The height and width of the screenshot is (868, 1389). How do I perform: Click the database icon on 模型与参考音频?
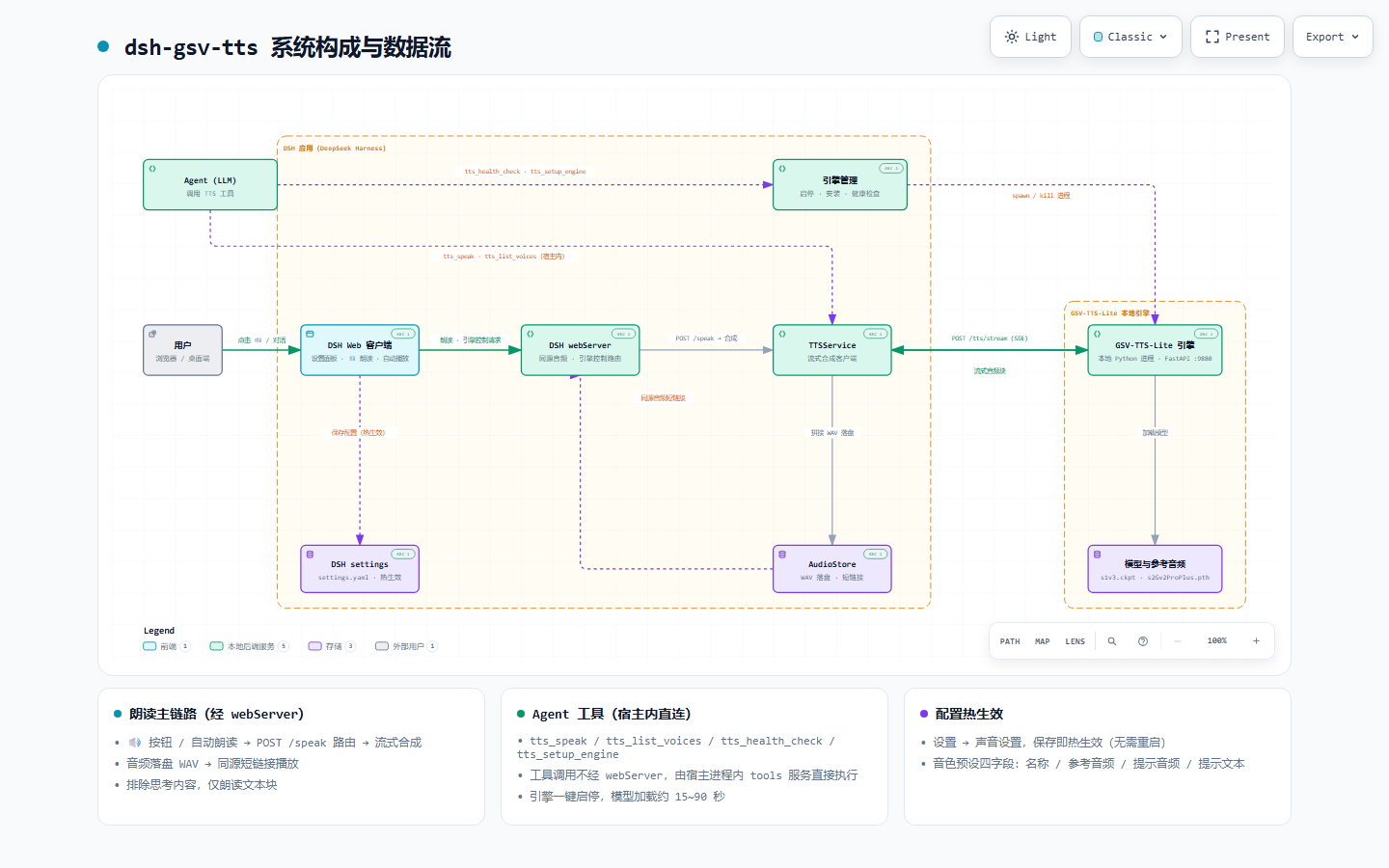[1097, 555]
